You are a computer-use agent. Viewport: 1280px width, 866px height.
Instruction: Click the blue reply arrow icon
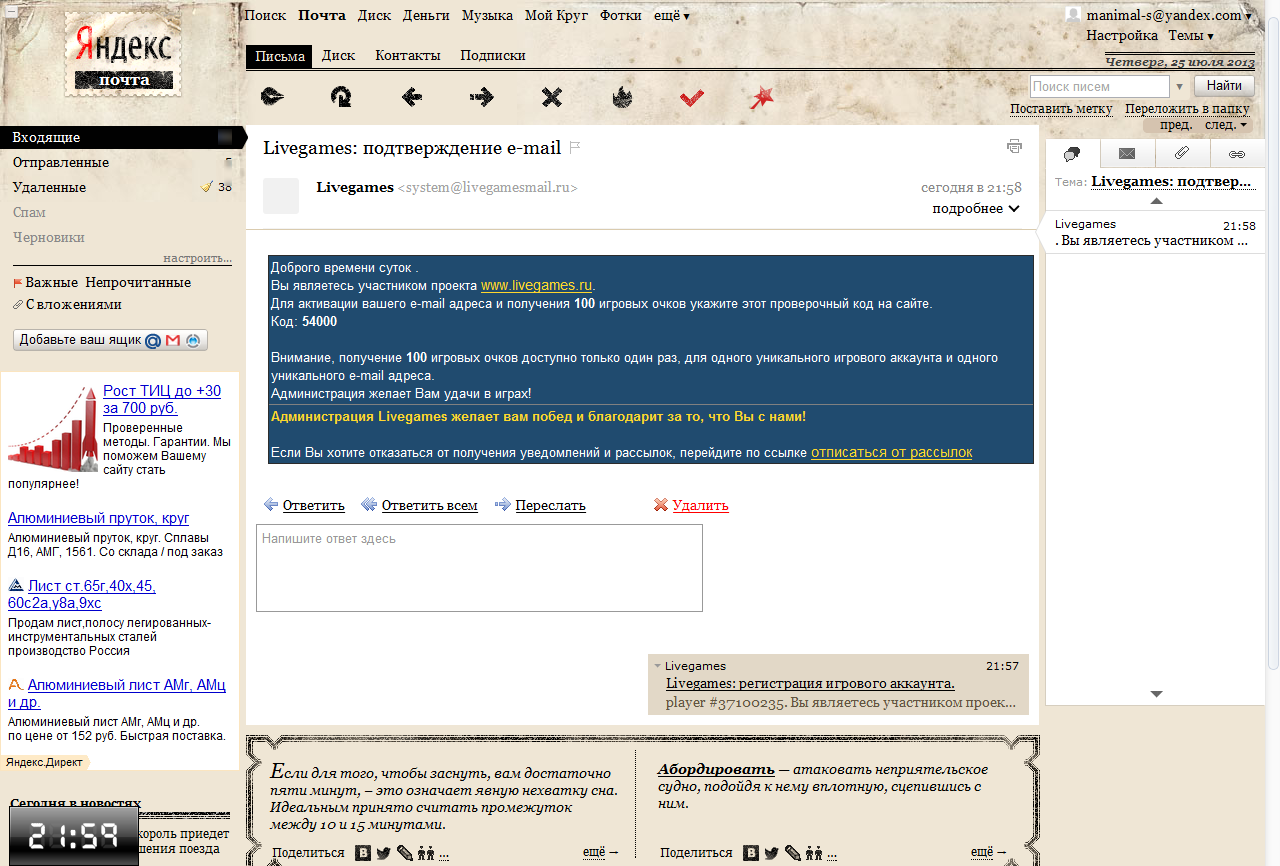(271, 505)
